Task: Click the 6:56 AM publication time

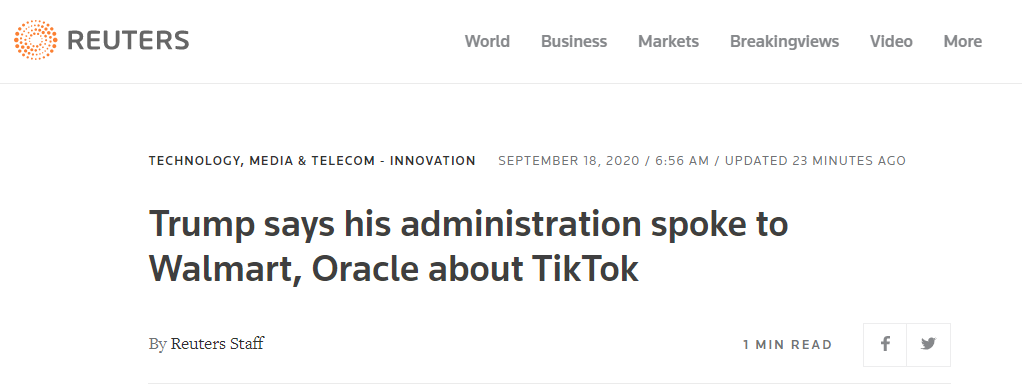Action: [x=682, y=160]
